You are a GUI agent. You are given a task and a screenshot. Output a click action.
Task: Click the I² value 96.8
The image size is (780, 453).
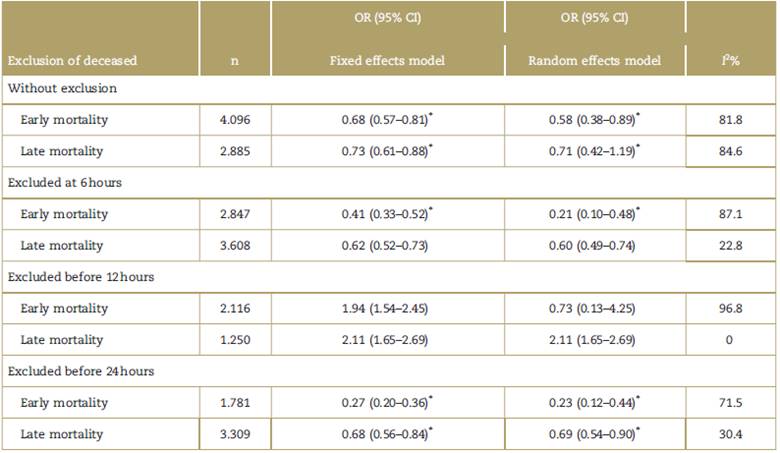729,308
